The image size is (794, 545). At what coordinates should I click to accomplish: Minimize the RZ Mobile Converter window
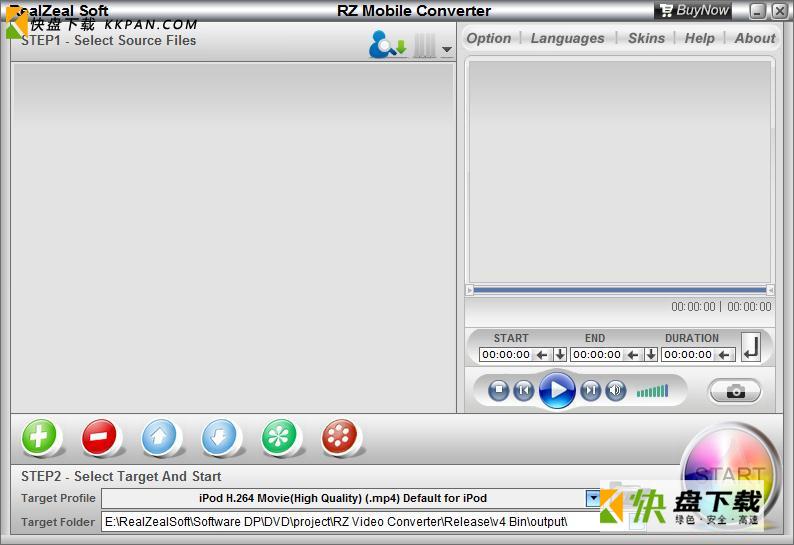click(757, 11)
